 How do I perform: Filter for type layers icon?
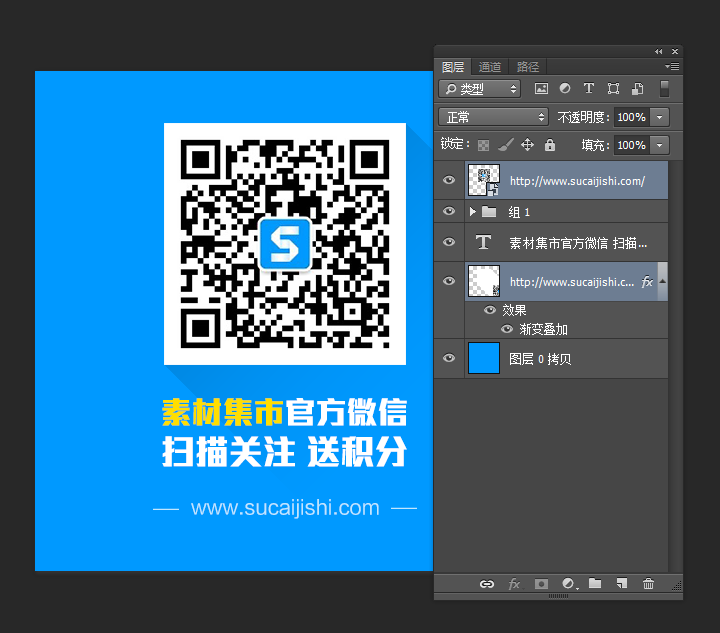point(589,88)
